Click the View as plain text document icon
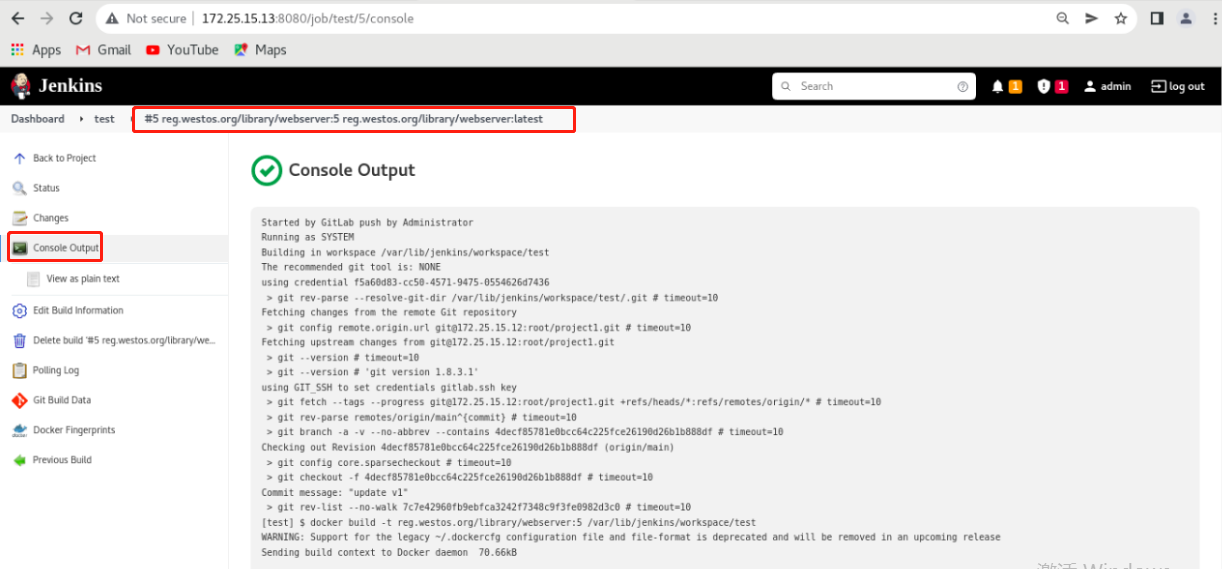Screen dimensions: 1222x569 (x=34, y=279)
